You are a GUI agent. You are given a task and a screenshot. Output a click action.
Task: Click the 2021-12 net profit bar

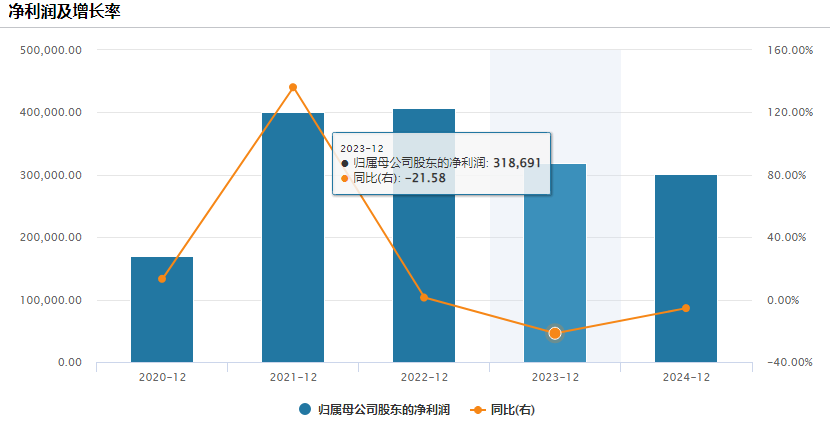coord(293,238)
